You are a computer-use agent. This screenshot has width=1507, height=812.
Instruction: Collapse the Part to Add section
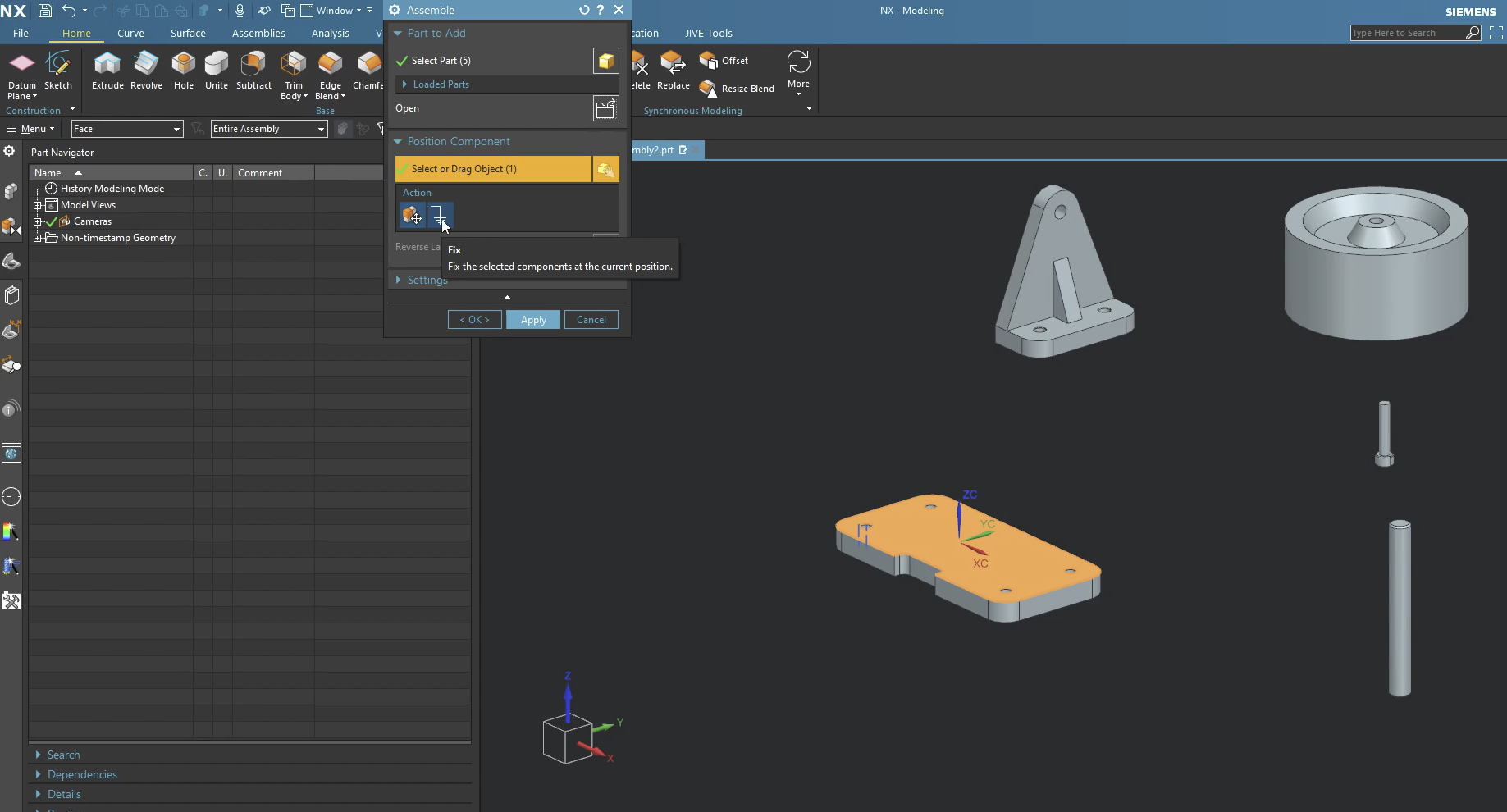(398, 34)
